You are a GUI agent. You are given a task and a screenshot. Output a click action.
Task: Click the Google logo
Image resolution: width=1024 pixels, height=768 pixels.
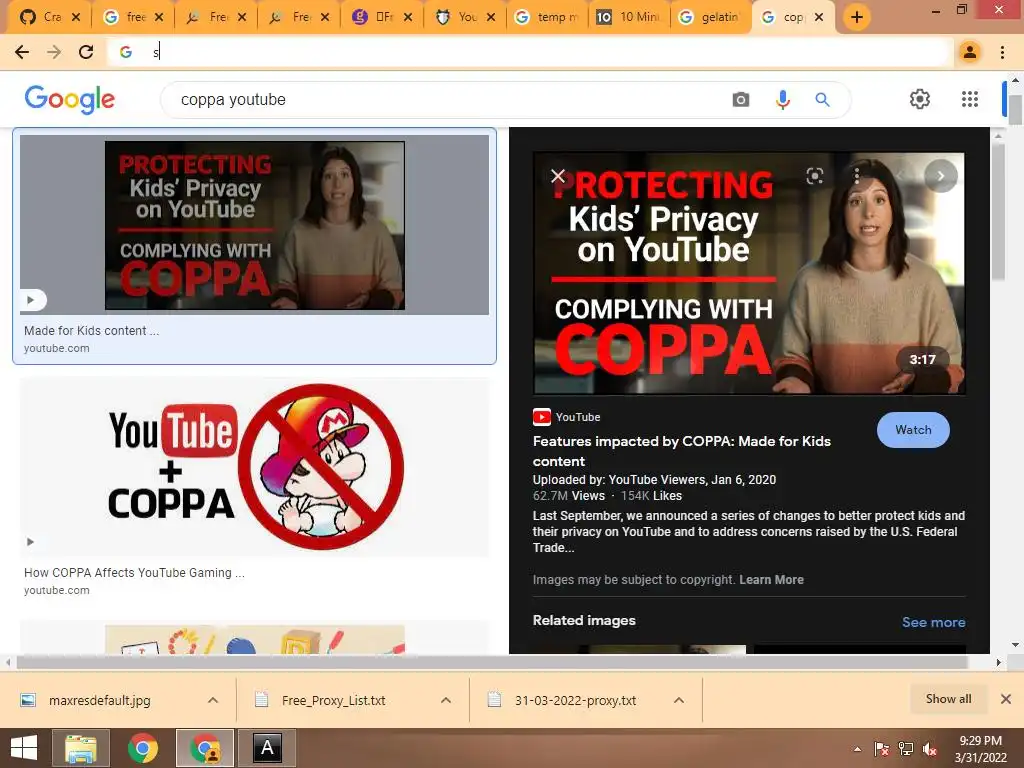click(x=70, y=99)
